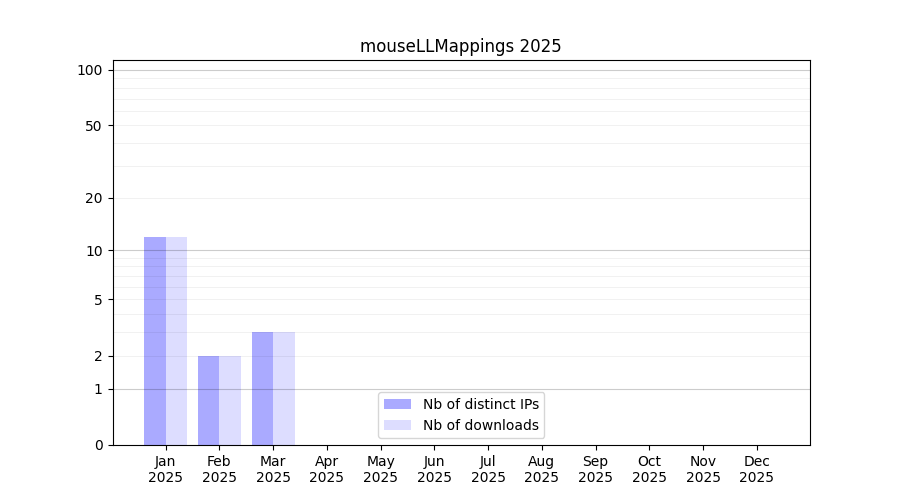Select the Sep 2025 x-axis label
The image size is (900, 500).
point(595,469)
